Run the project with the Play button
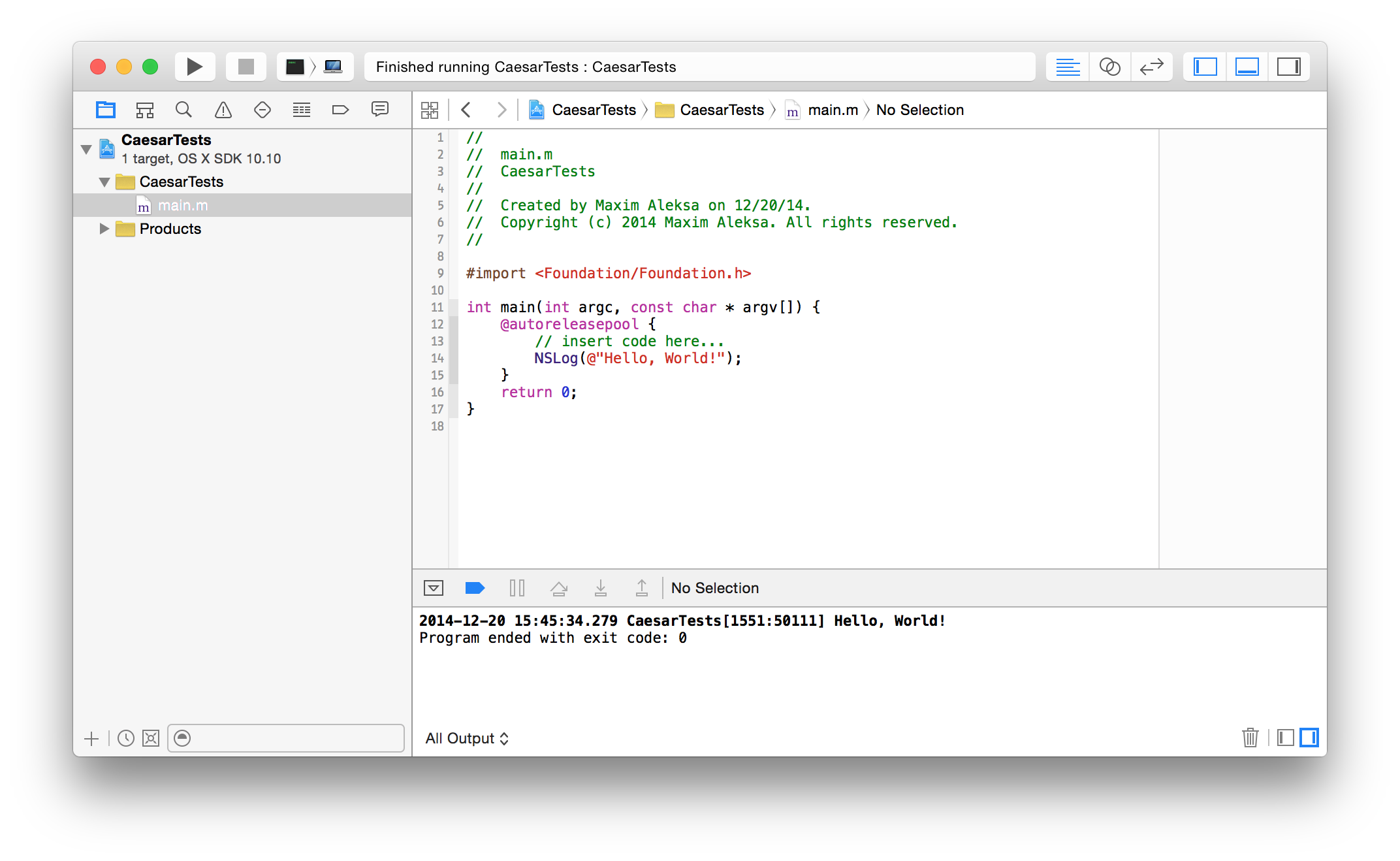 tap(195, 67)
